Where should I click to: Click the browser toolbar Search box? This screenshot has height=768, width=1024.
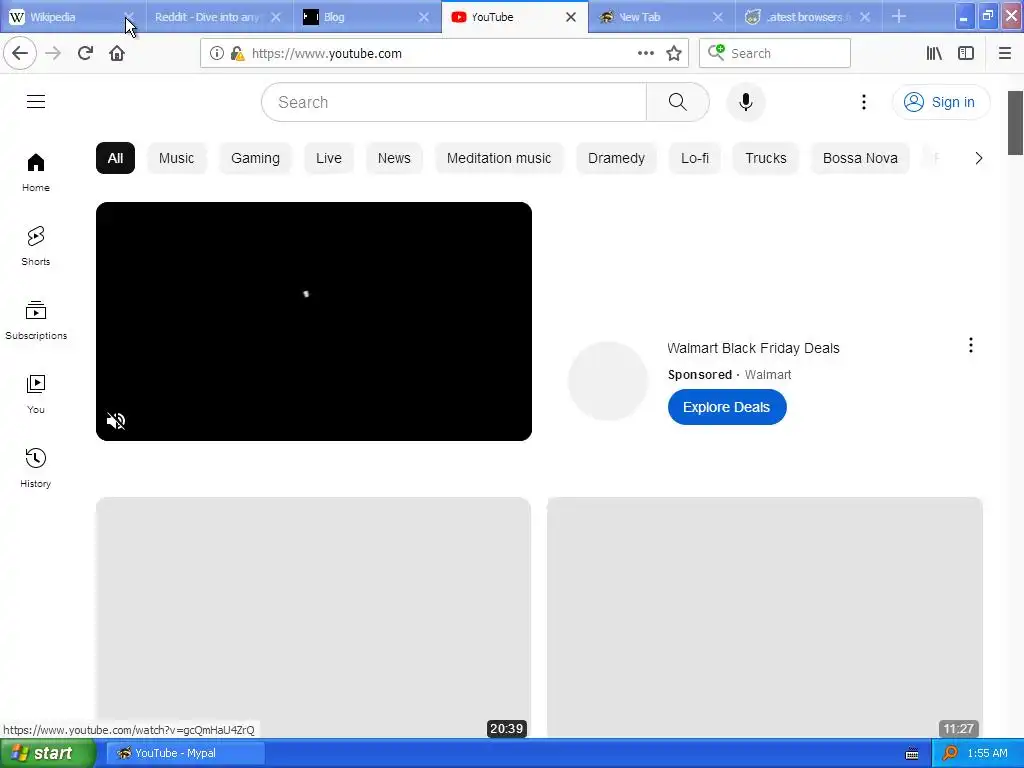pos(775,54)
